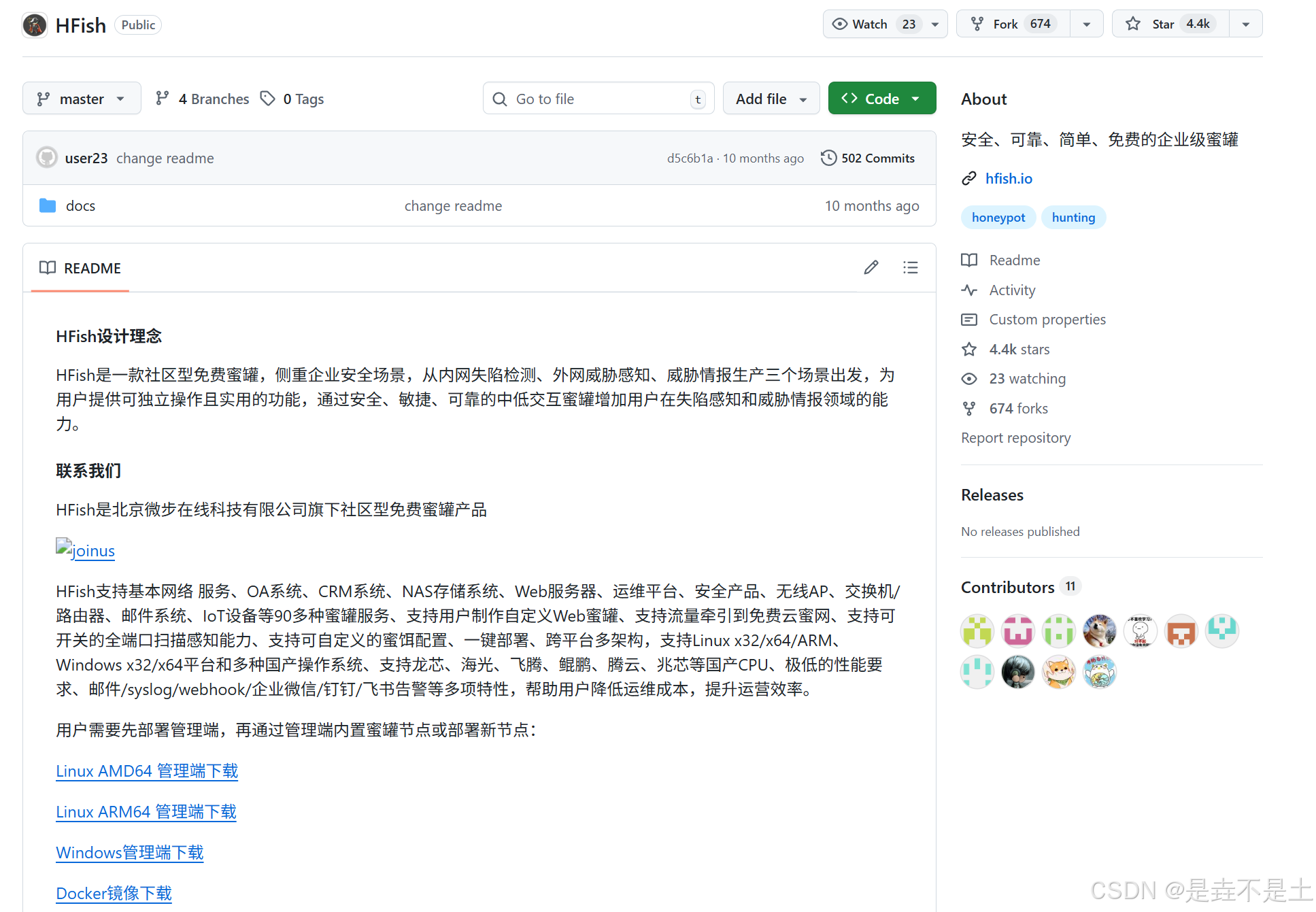The width and height of the screenshot is (1316, 912).
Task: Select the README tab
Action: point(80,268)
